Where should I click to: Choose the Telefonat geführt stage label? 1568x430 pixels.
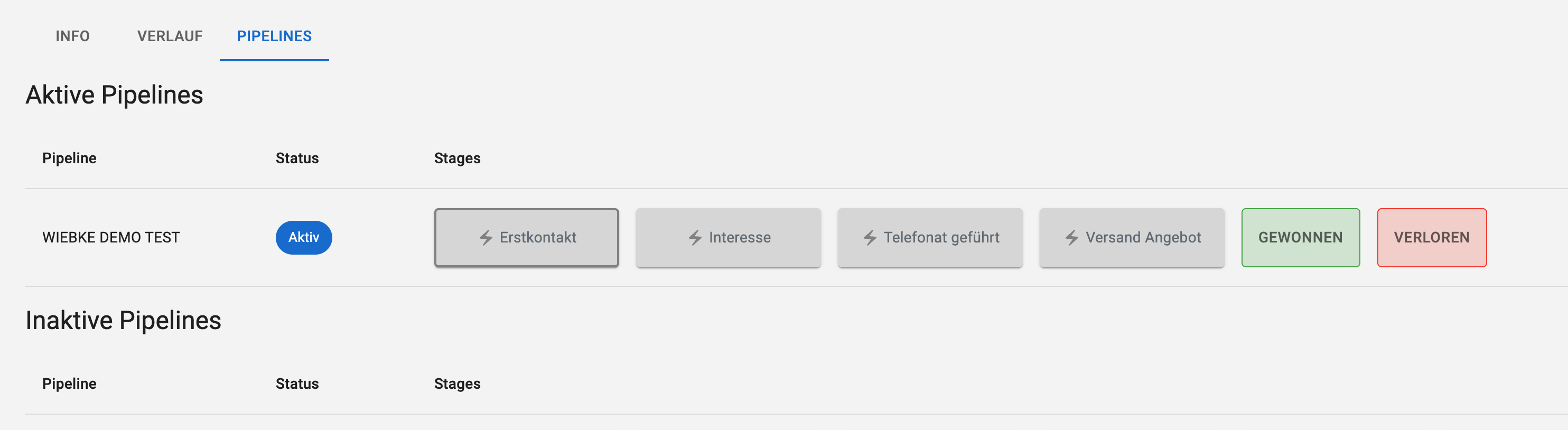click(x=941, y=238)
